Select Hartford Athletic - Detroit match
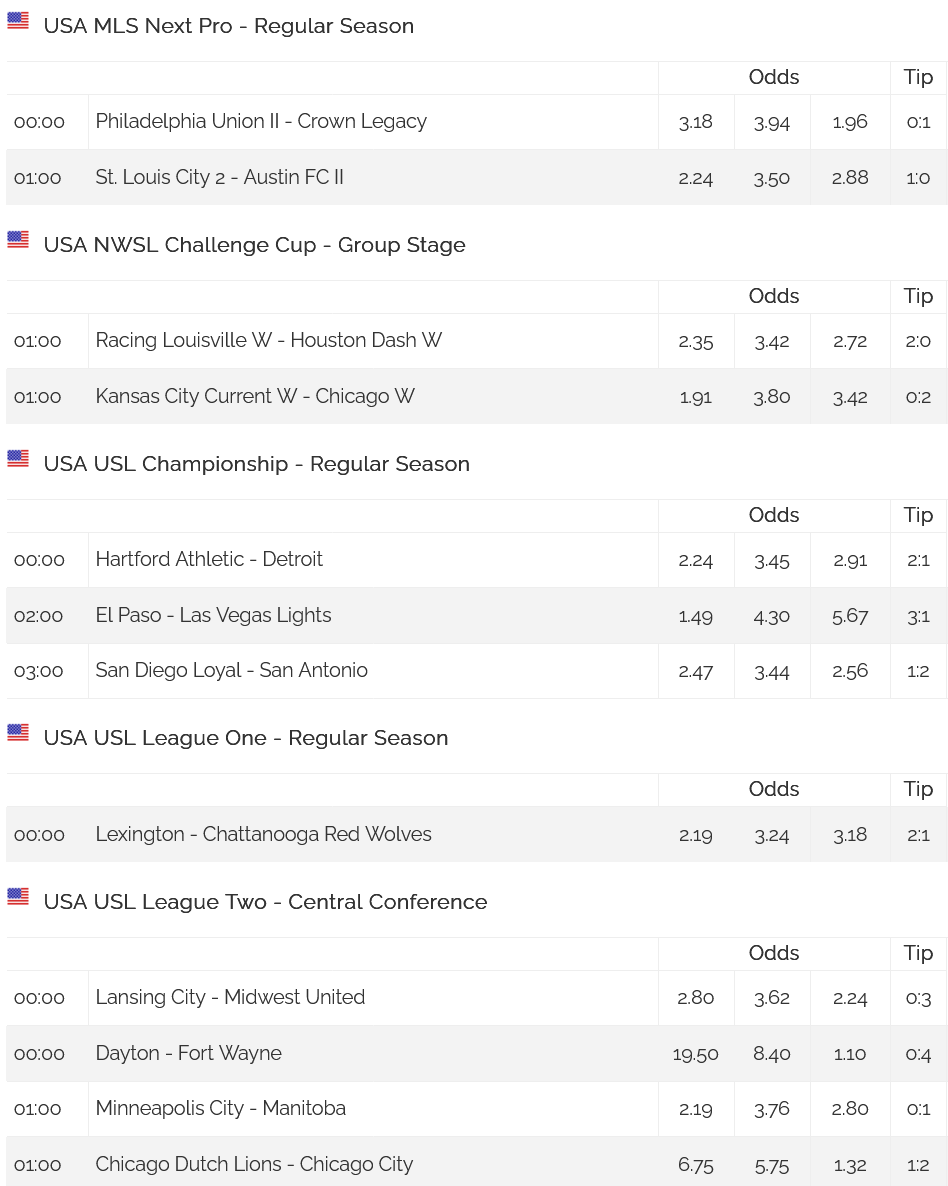Image resolution: width=948 pixels, height=1186 pixels. pyautogui.click(x=209, y=559)
